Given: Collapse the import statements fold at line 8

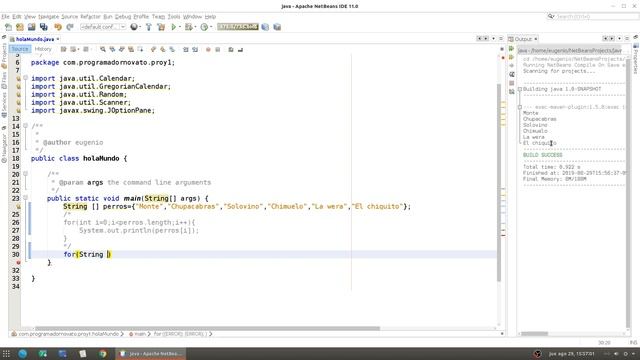Looking at the screenshot, I should coord(25,78).
